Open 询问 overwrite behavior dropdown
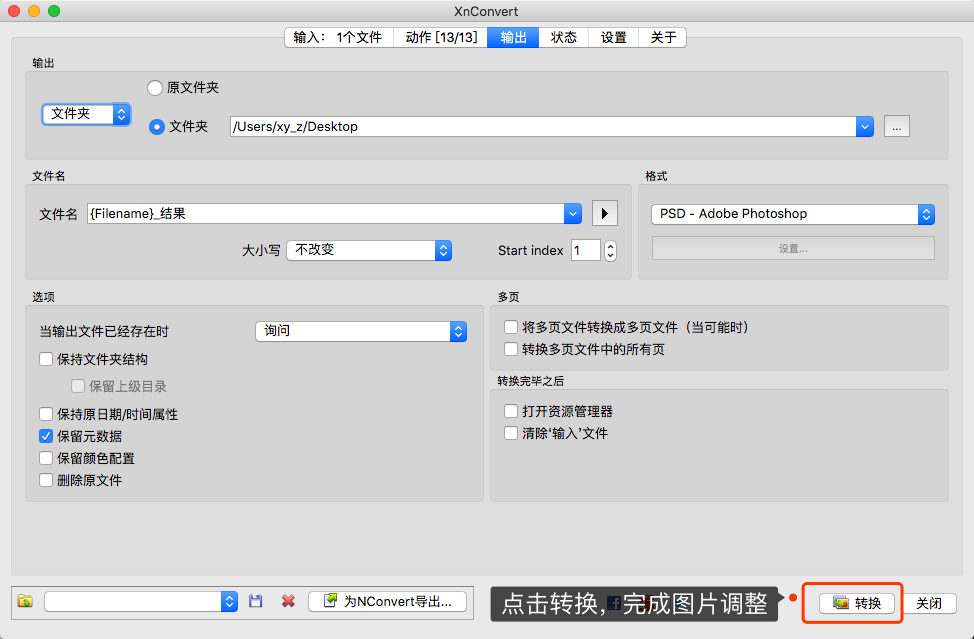Screen dimensions: 974x639 (x=361, y=331)
